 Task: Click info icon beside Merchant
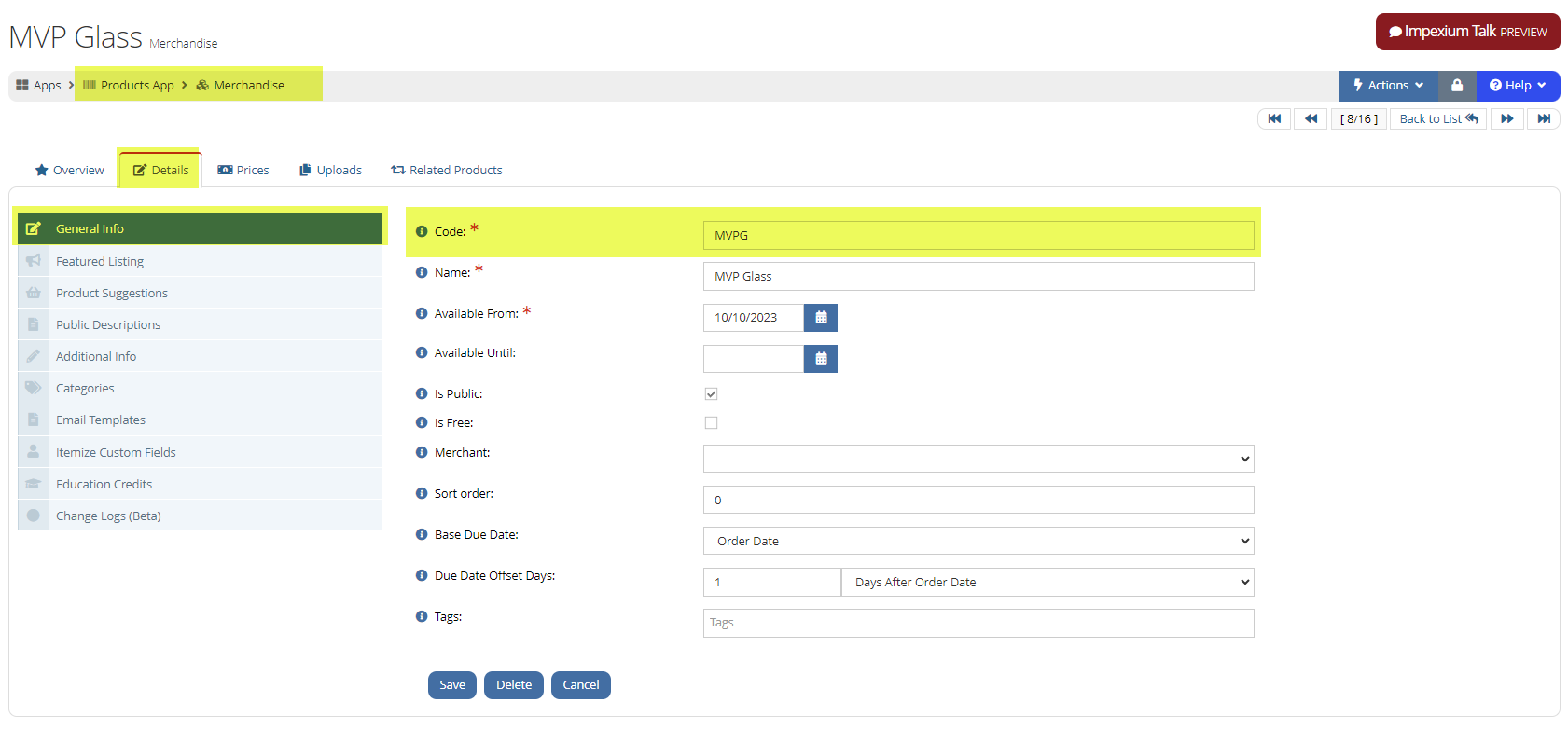click(x=422, y=452)
